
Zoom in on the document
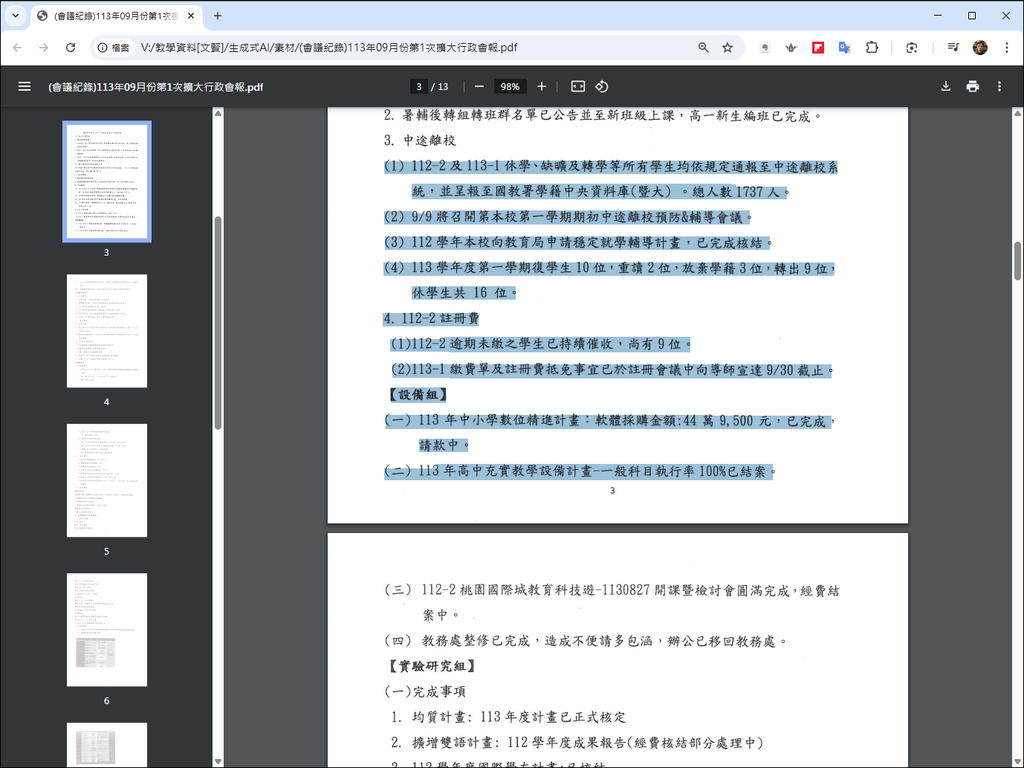541,86
